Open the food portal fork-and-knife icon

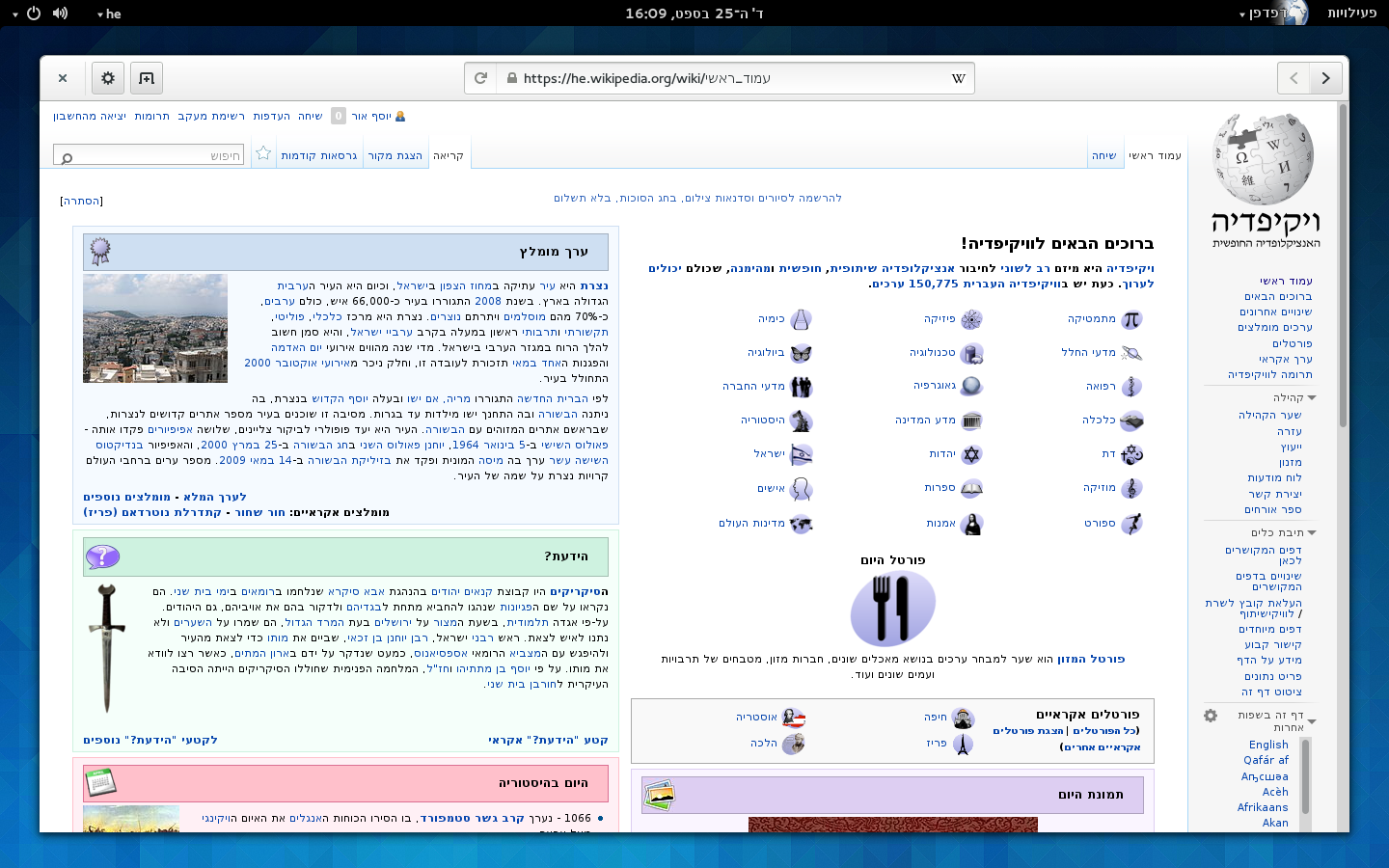(893, 609)
